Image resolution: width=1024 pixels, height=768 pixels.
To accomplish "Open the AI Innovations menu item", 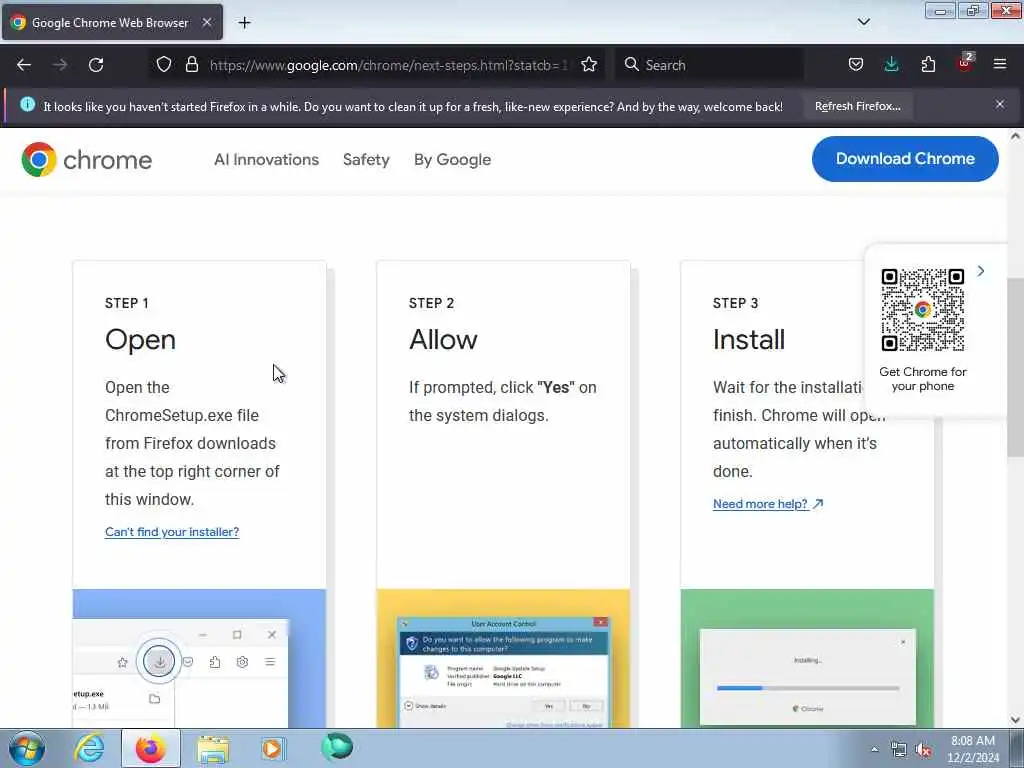I will (266, 159).
